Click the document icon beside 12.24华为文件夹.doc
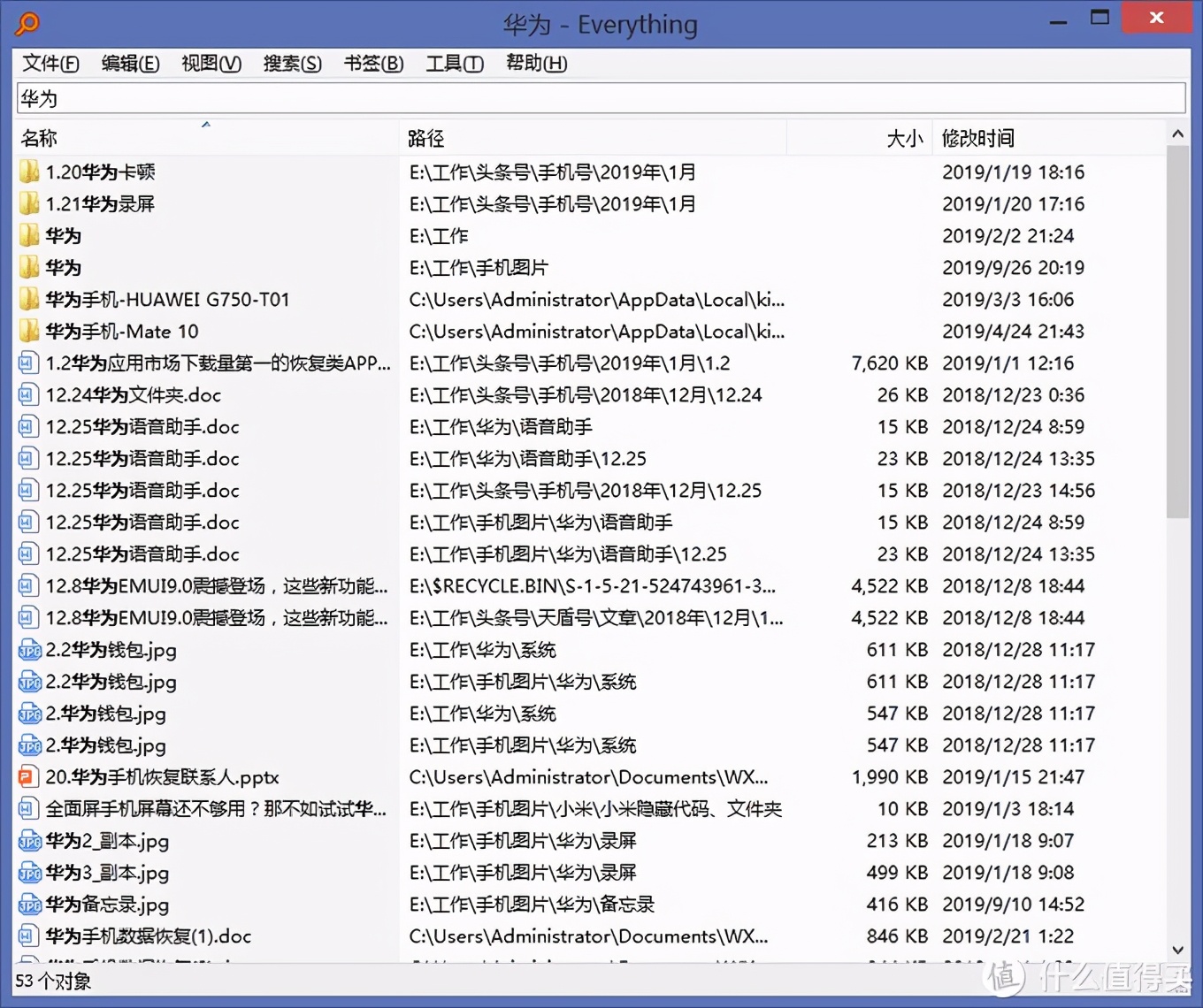The image size is (1203, 1008). coord(27,394)
